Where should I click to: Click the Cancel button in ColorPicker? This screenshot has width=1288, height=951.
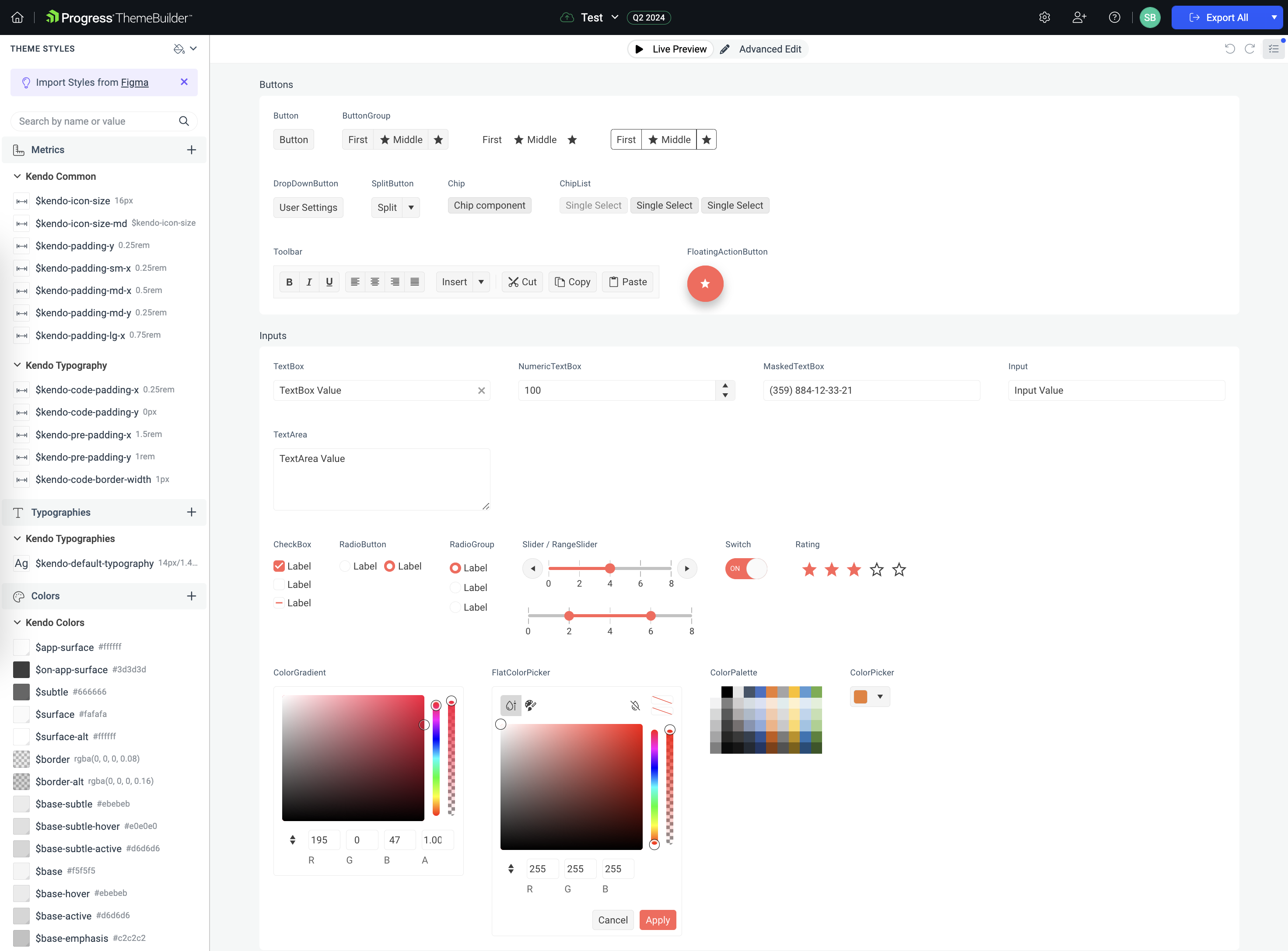(x=611, y=920)
